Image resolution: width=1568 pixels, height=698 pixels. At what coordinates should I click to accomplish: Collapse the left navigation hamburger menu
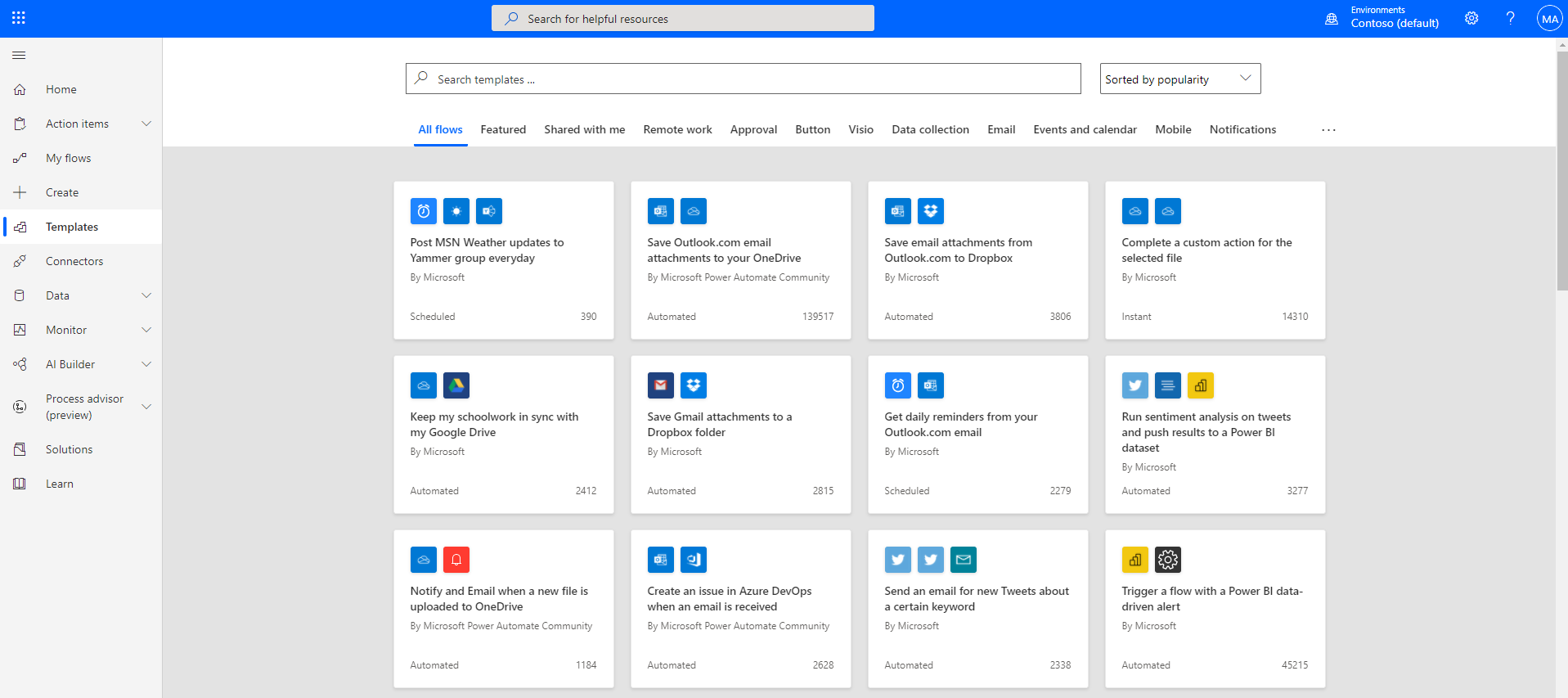click(x=19, y=56)
